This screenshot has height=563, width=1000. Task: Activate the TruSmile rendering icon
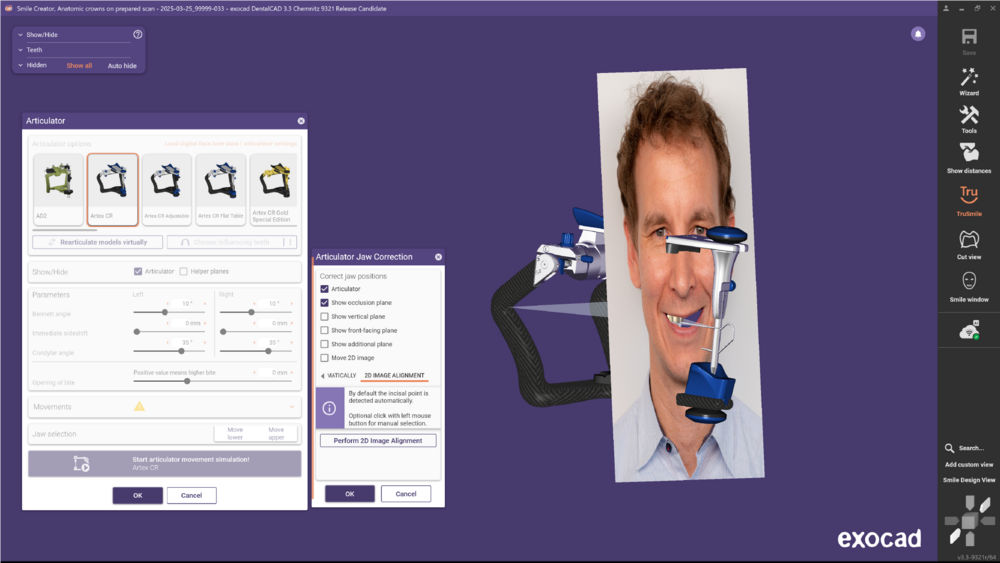(969, 194)
